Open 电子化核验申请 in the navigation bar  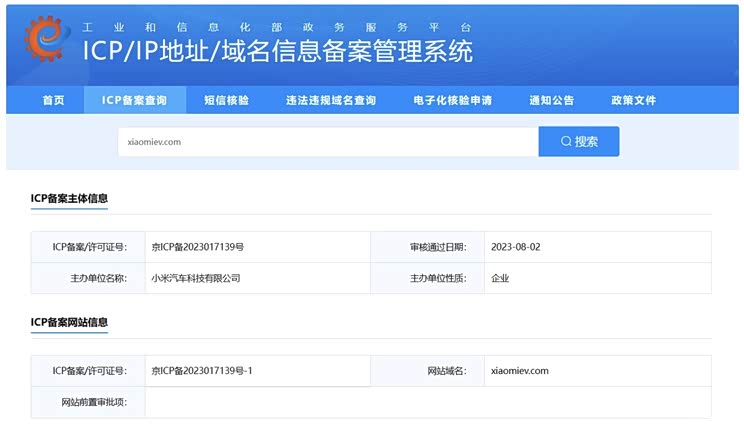click(452, 100)
